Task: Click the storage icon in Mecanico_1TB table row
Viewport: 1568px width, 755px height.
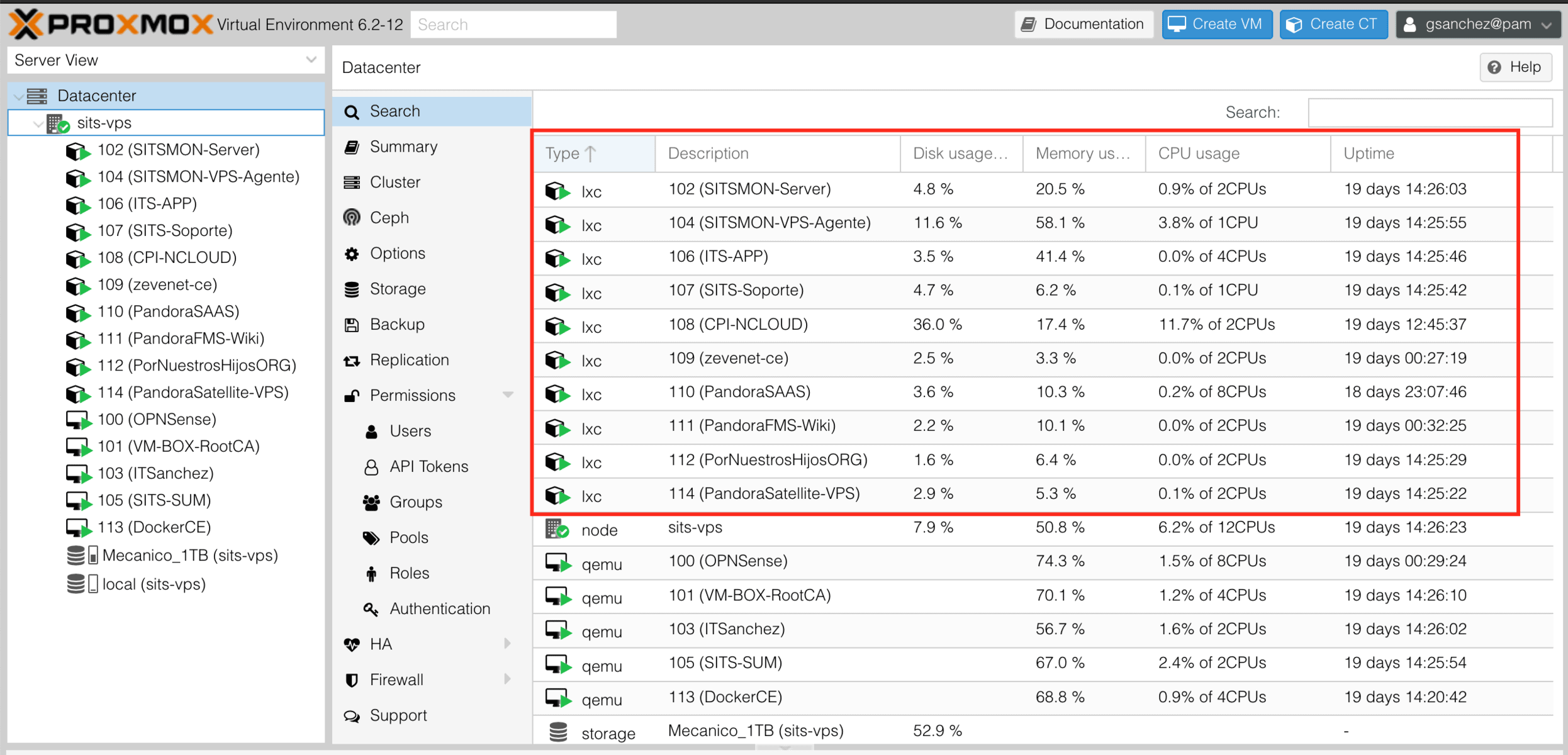Action: coord(558,732)
